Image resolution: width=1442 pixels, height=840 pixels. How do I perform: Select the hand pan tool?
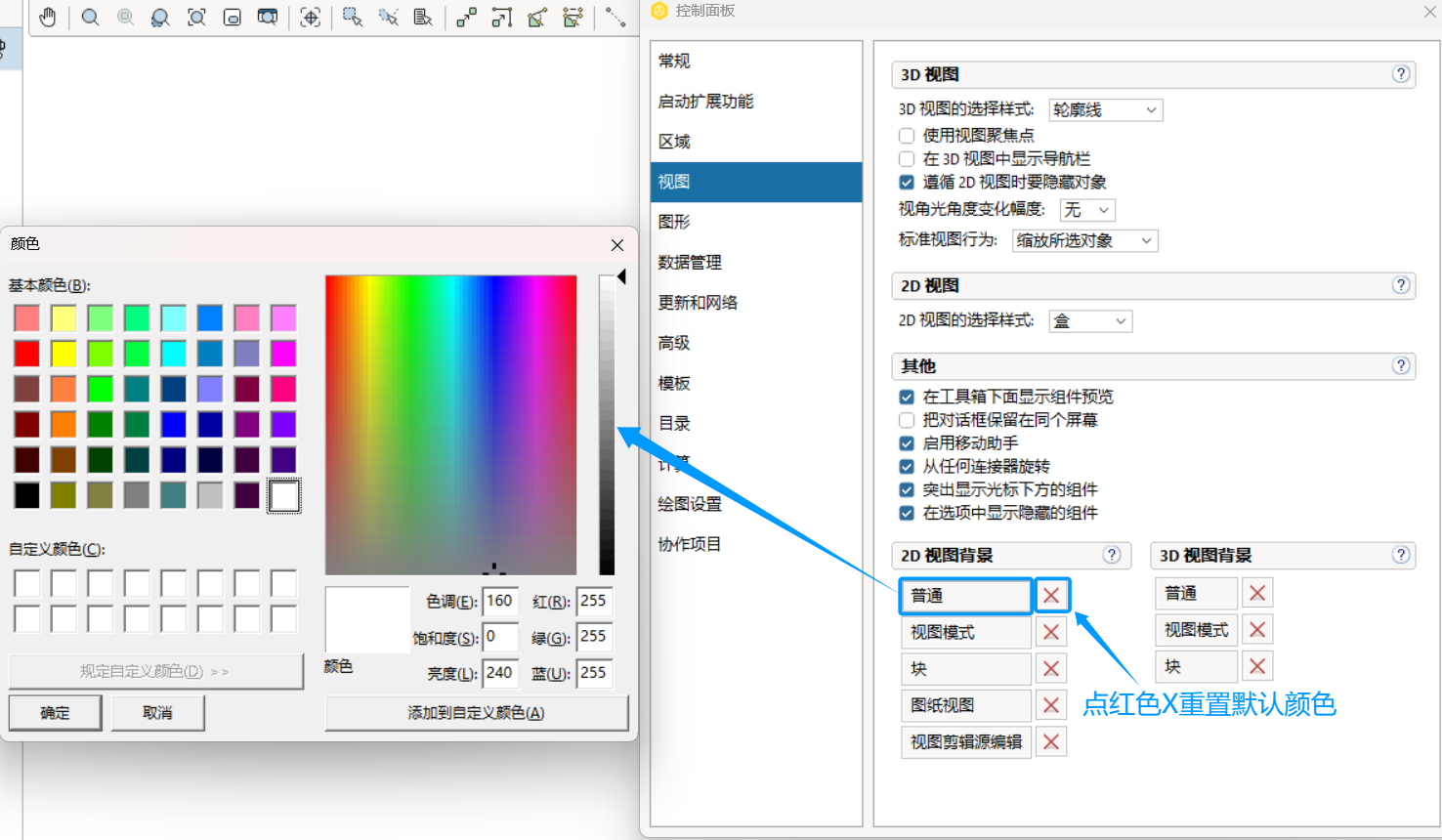(x=47, y=18)
